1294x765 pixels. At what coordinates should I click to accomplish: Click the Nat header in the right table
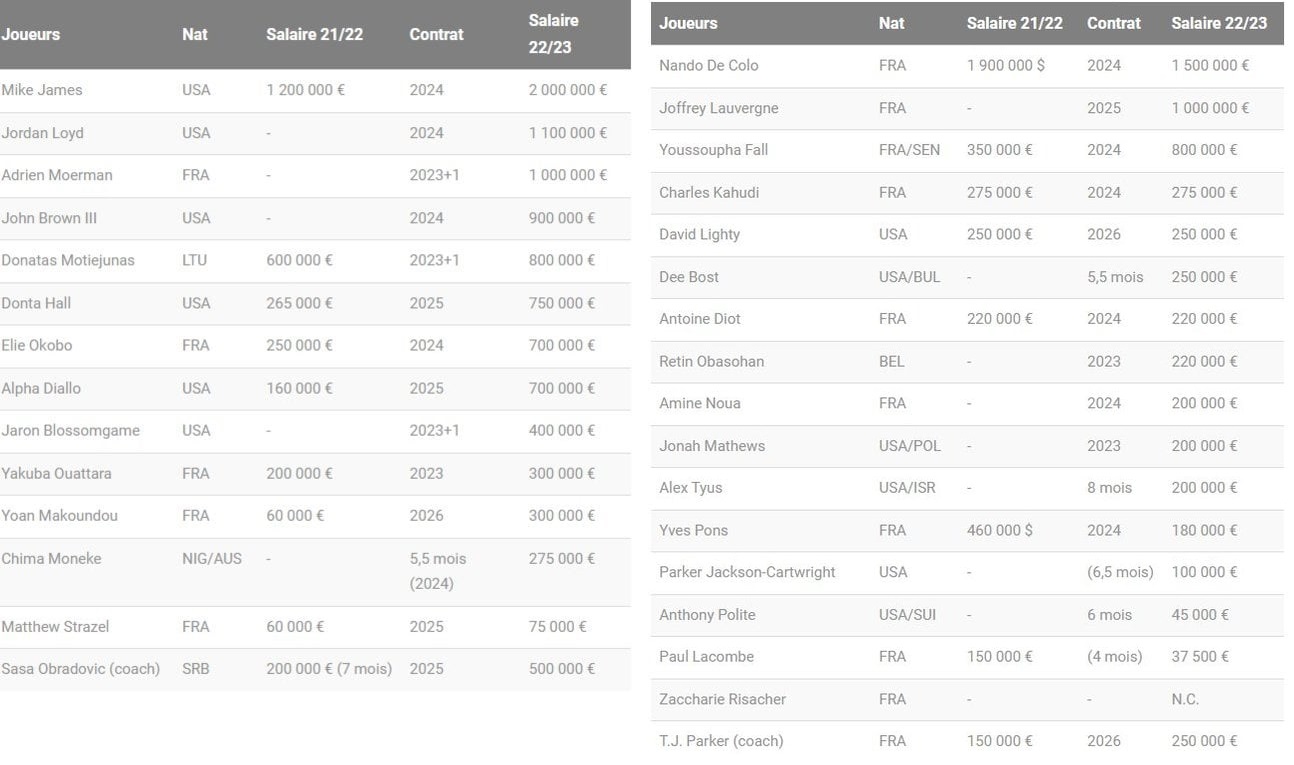891,23
